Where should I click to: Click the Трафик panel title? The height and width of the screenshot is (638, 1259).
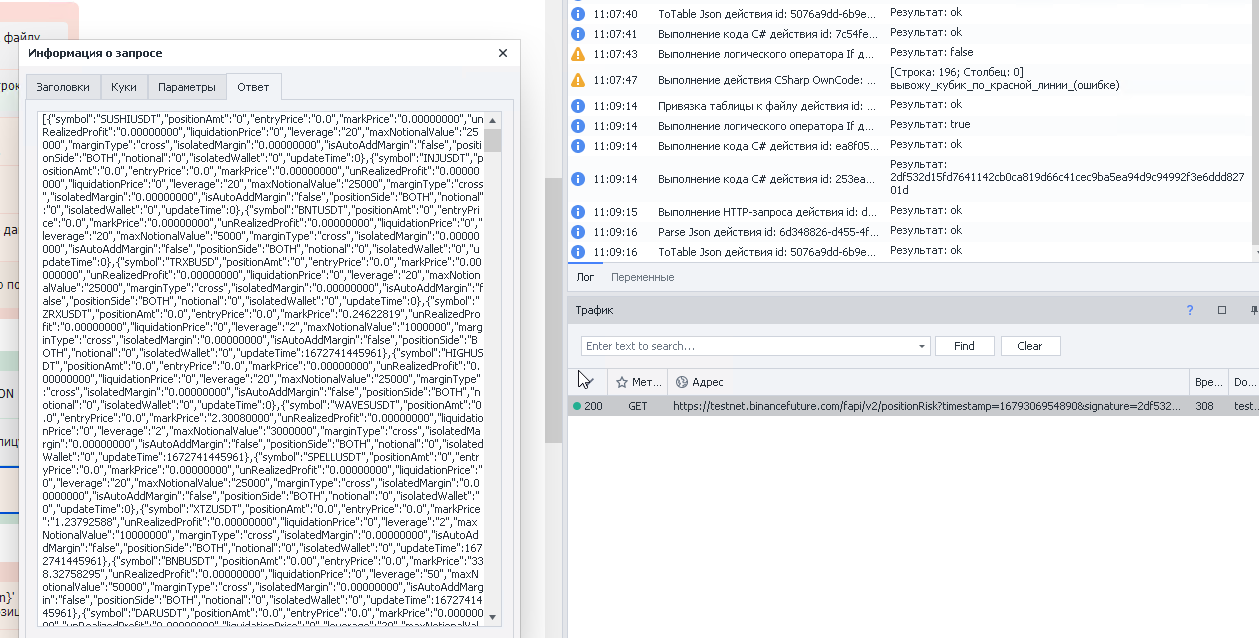pyautogui.click(x=594, y=310)
